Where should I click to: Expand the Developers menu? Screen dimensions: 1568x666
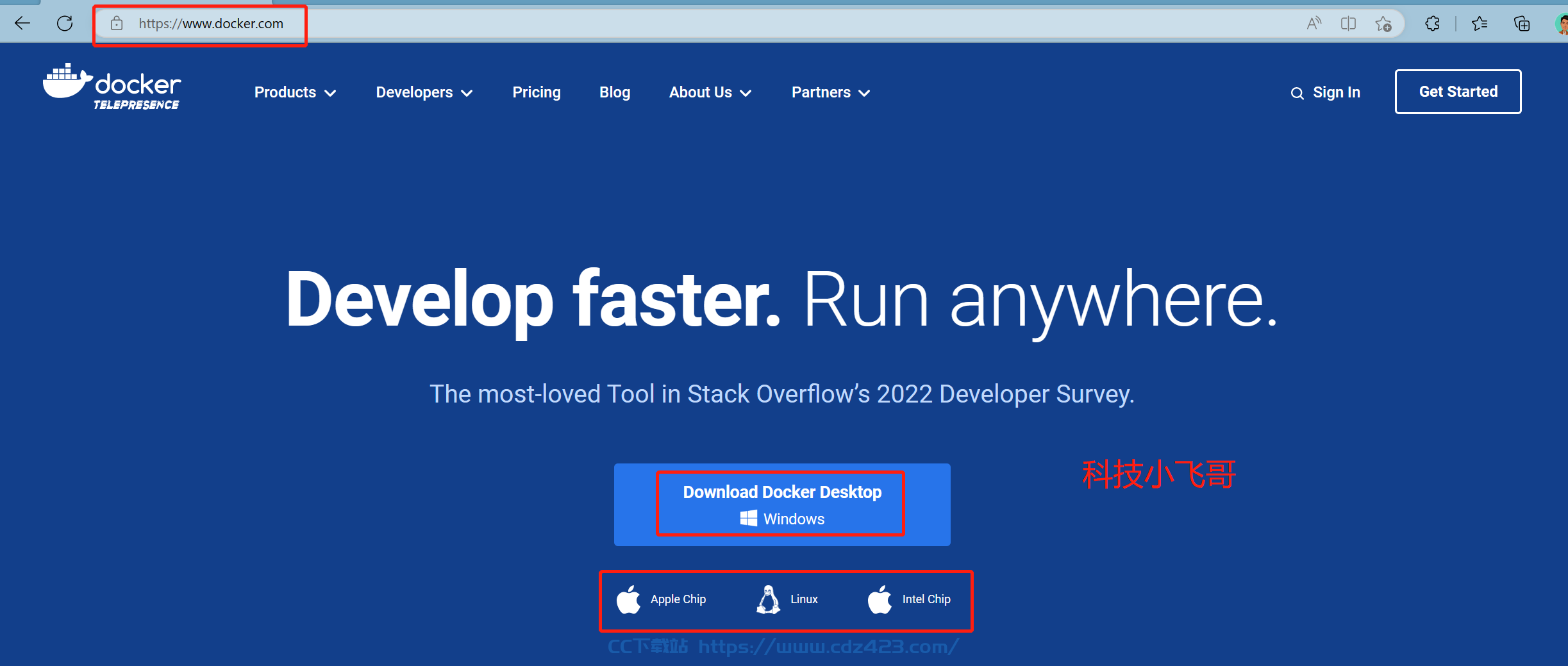pos(424,92)
